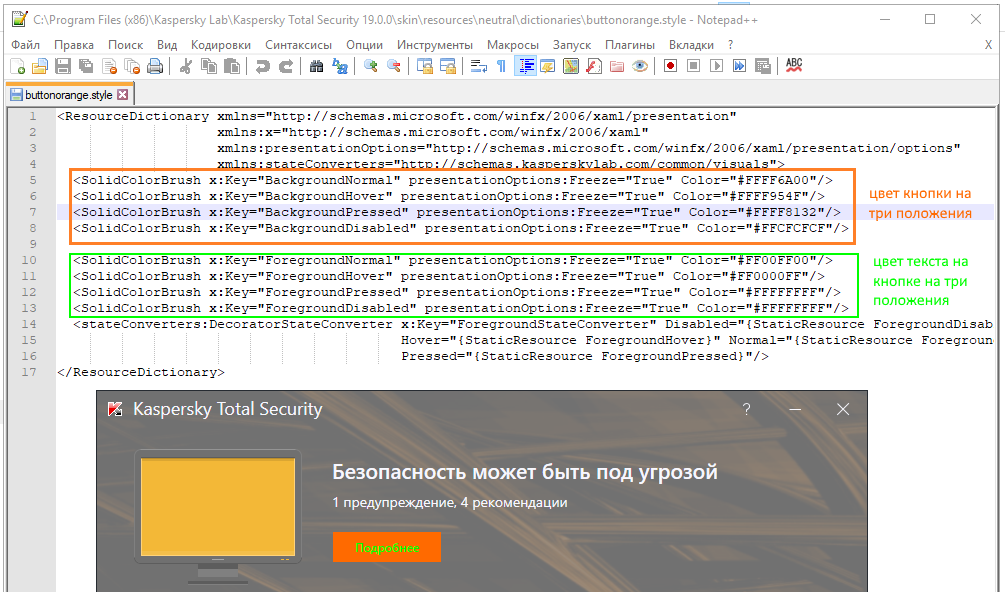Open the Запуск menu
1005x592 pixels.
coord(572,45)
